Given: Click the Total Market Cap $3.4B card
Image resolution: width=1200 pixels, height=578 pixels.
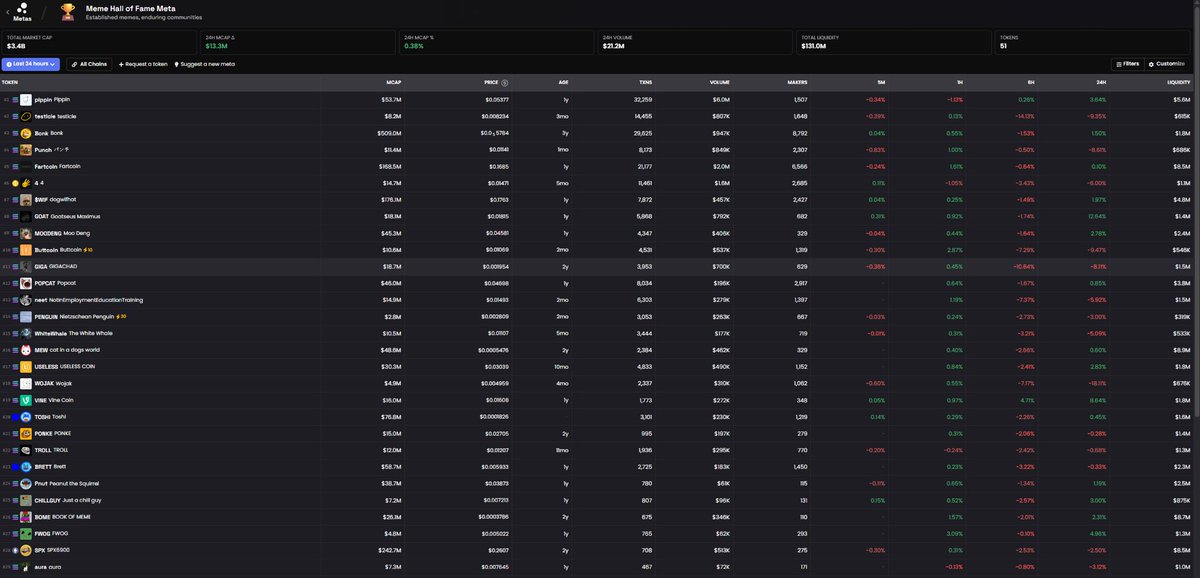Looking at the screenshot, I should (x=98, y=42).
